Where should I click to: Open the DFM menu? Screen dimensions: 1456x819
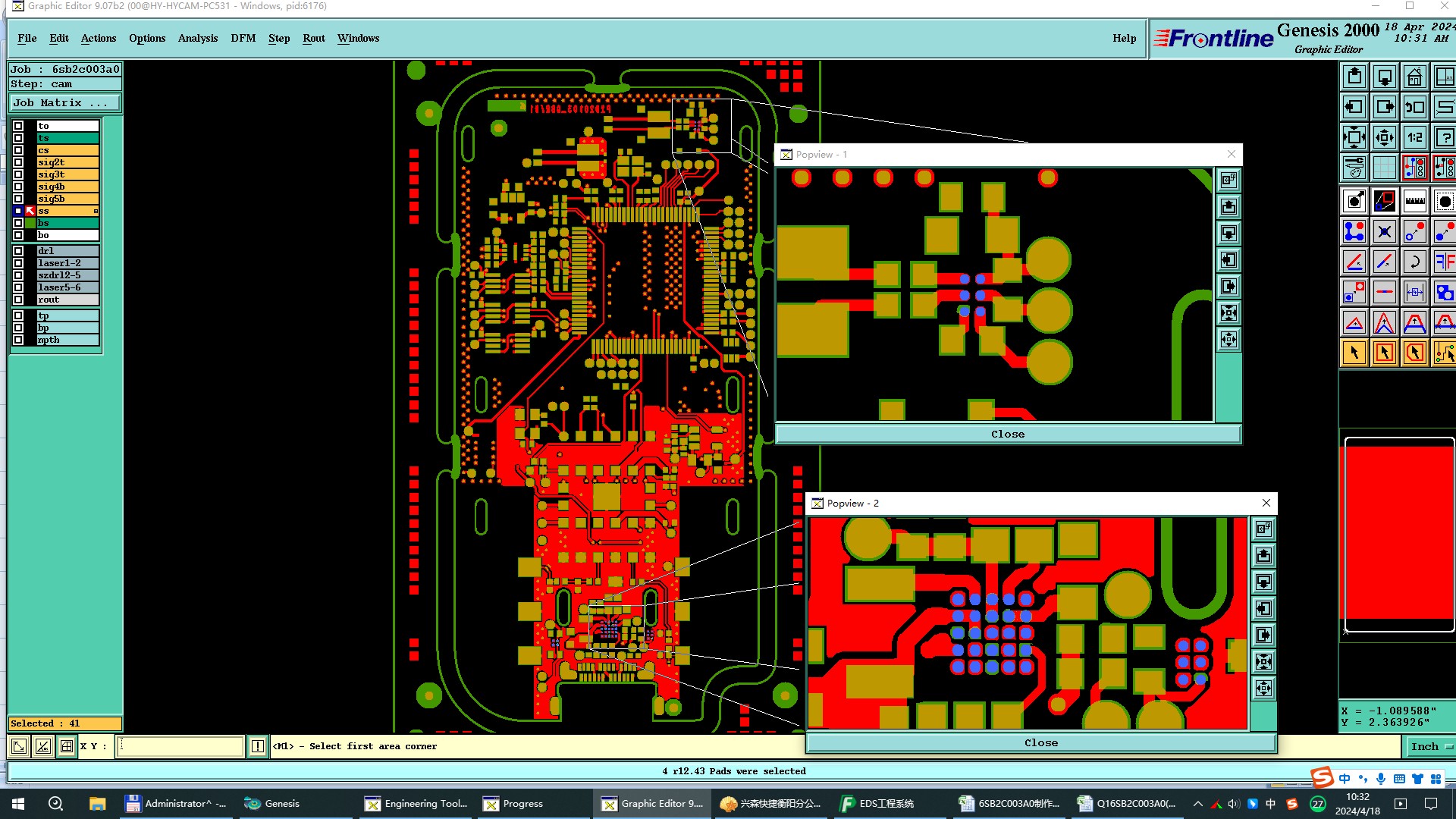pos(243,38)
